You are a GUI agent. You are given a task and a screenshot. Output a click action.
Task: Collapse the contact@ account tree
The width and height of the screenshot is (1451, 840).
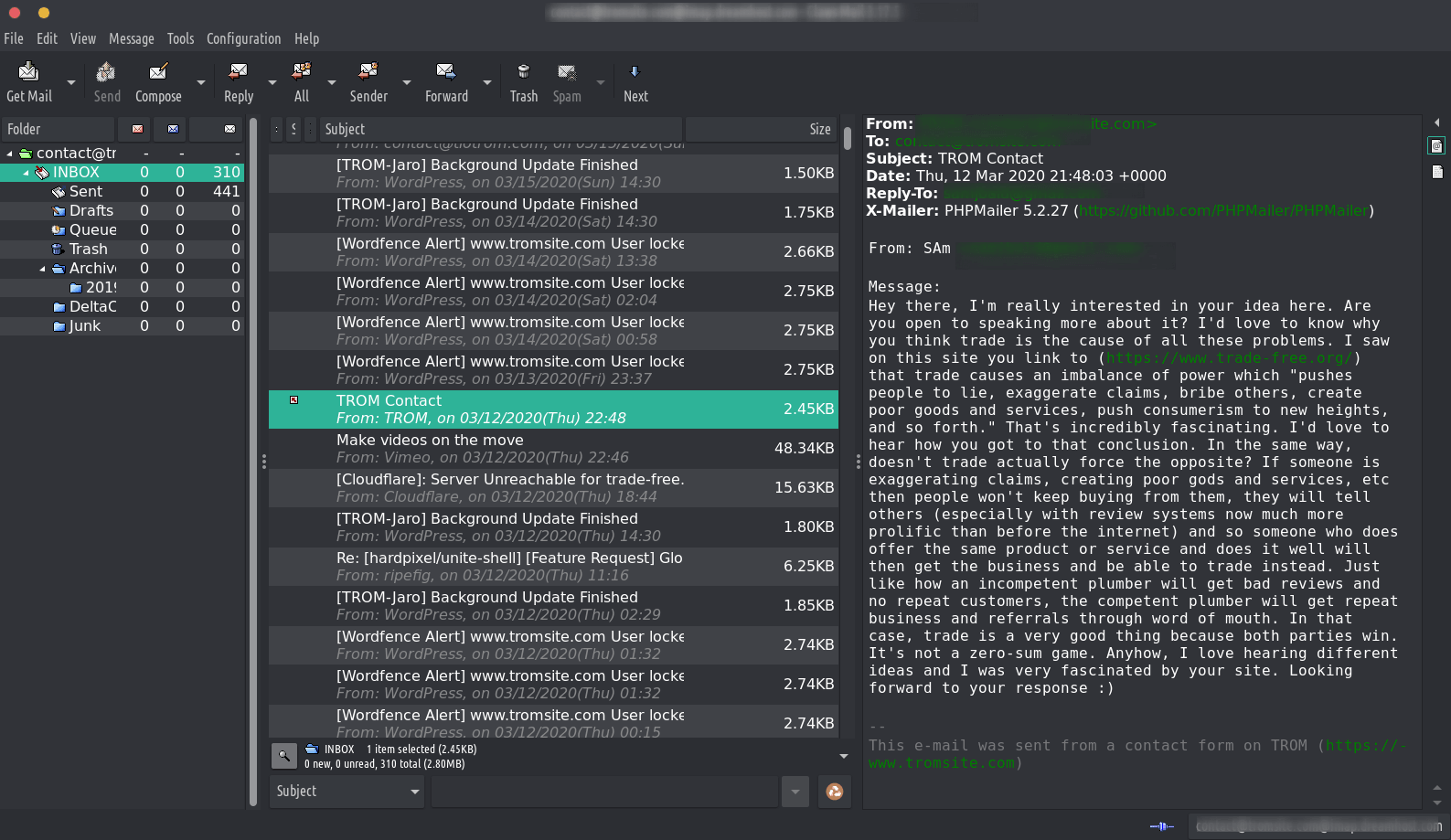(x=9, y=154)
